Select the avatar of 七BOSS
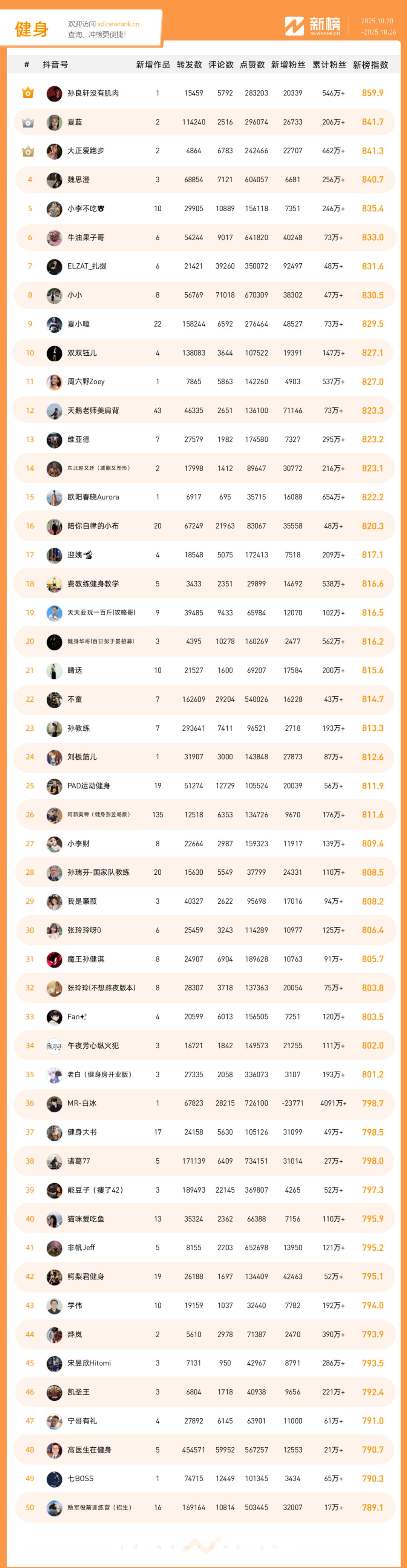The image size is (407, 1568). (54, 1479)
